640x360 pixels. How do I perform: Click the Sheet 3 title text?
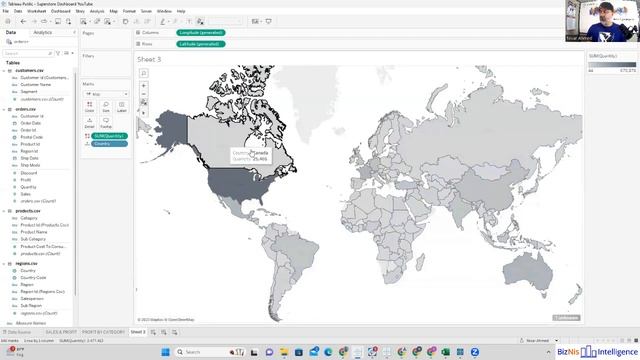click(149, 60)
